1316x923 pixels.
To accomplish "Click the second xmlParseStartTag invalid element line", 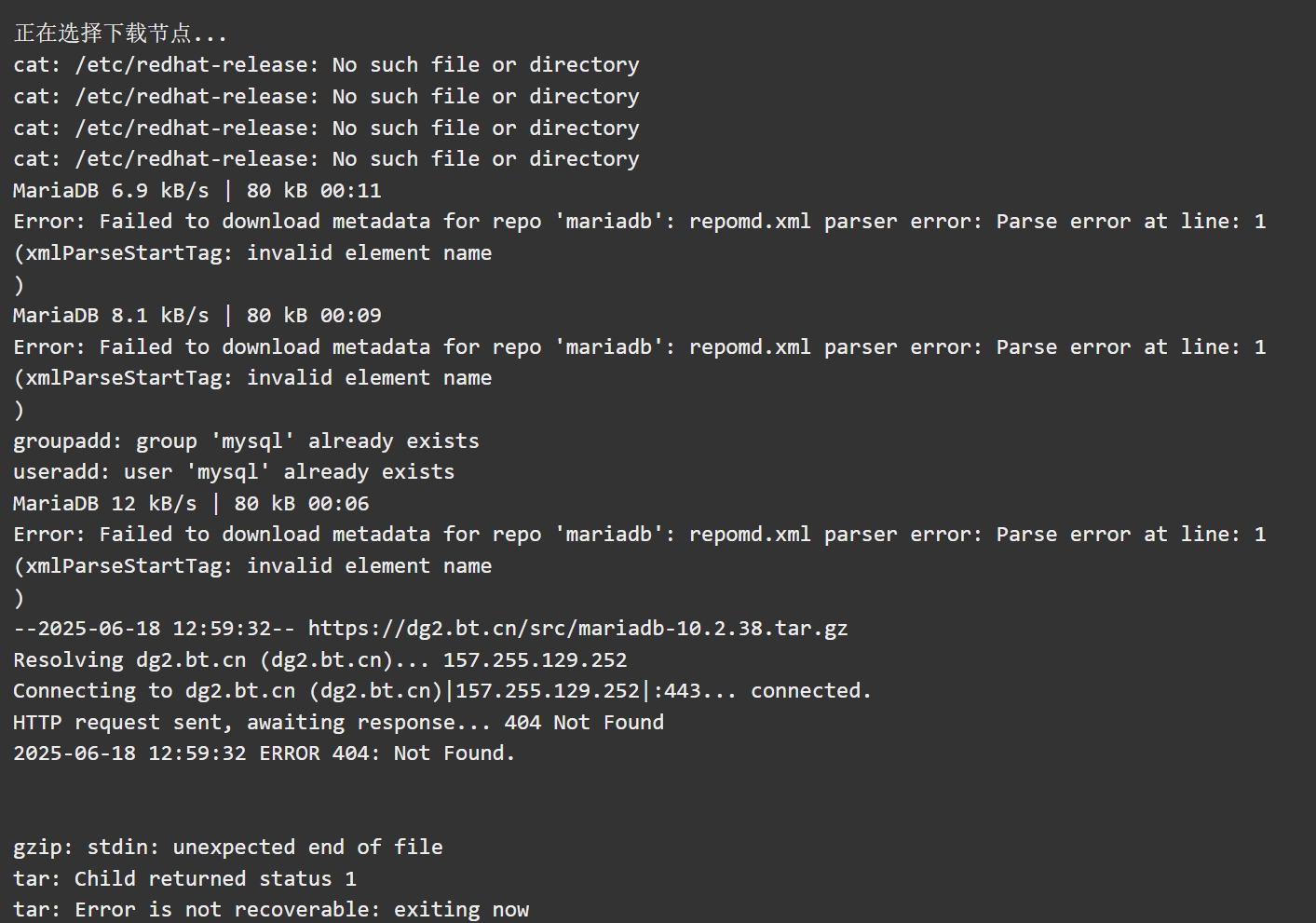I will 252,378.
